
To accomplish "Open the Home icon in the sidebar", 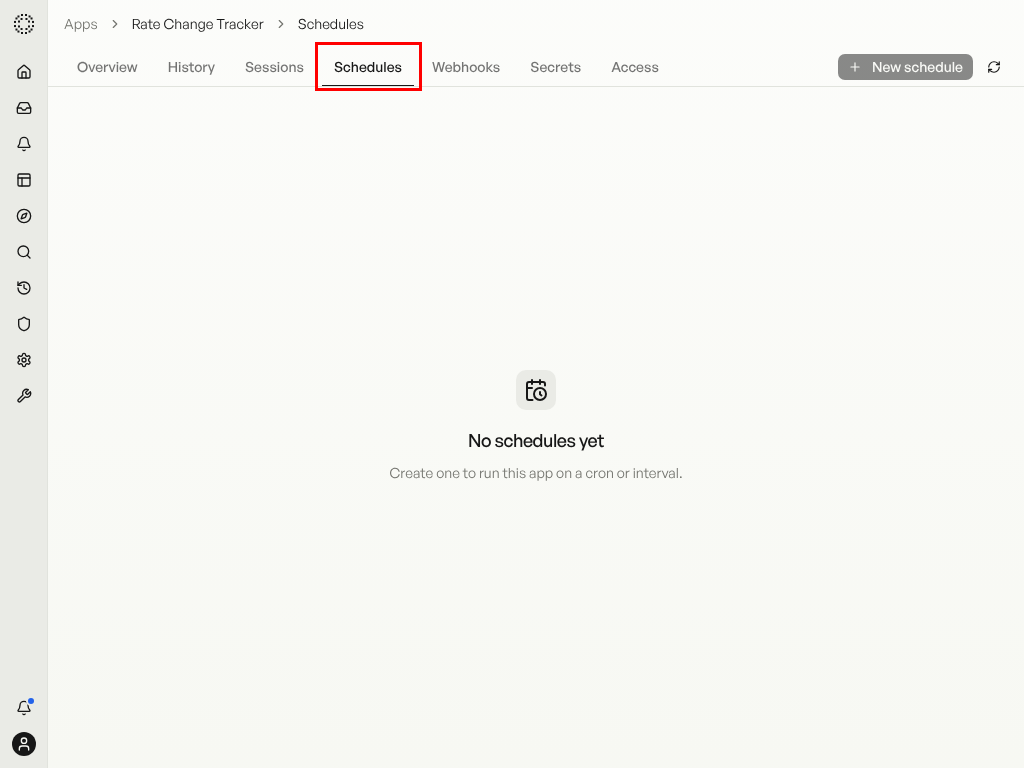I will [24, 72].
